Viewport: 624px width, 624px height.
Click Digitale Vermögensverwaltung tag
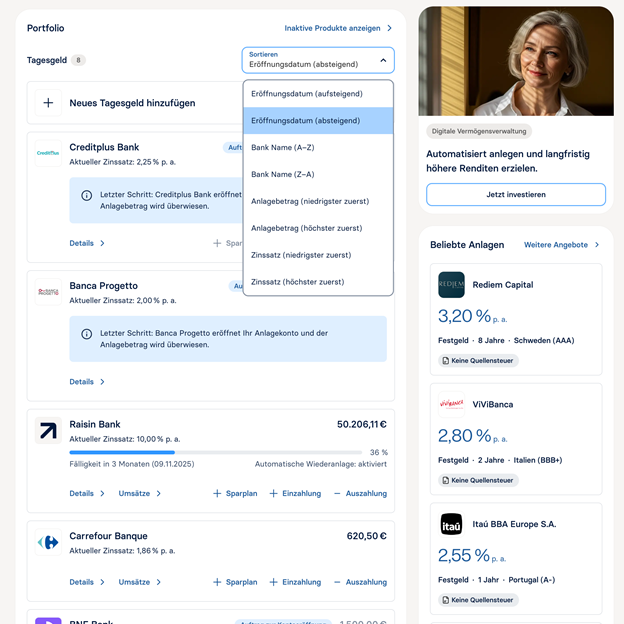tap(479, 131)
